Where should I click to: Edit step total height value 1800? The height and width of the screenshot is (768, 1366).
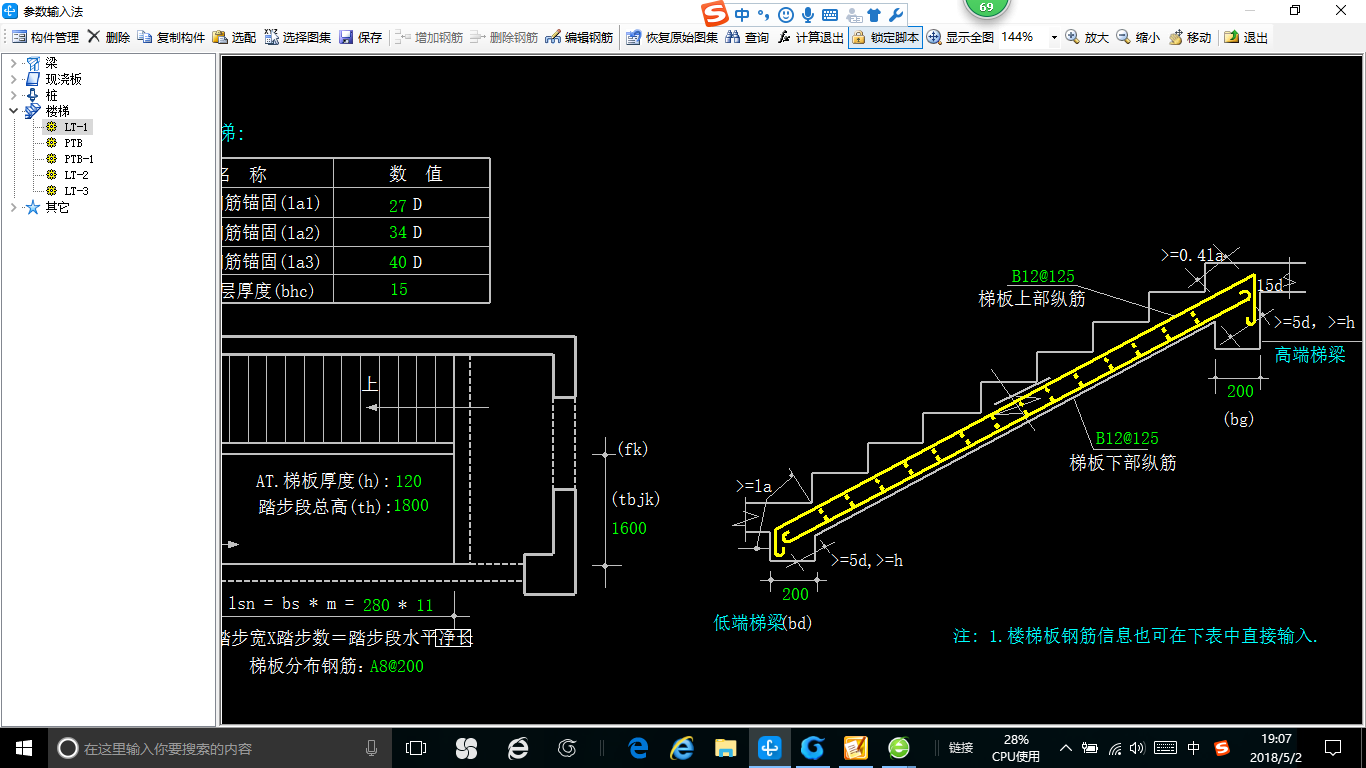[x=410, y=506]
